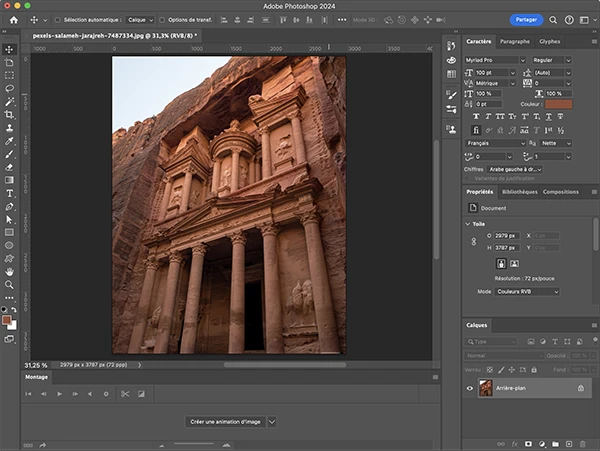600x451 pixels.
Task: Select the Arrière-plan layer thumbnail
Action: point(486,388)
